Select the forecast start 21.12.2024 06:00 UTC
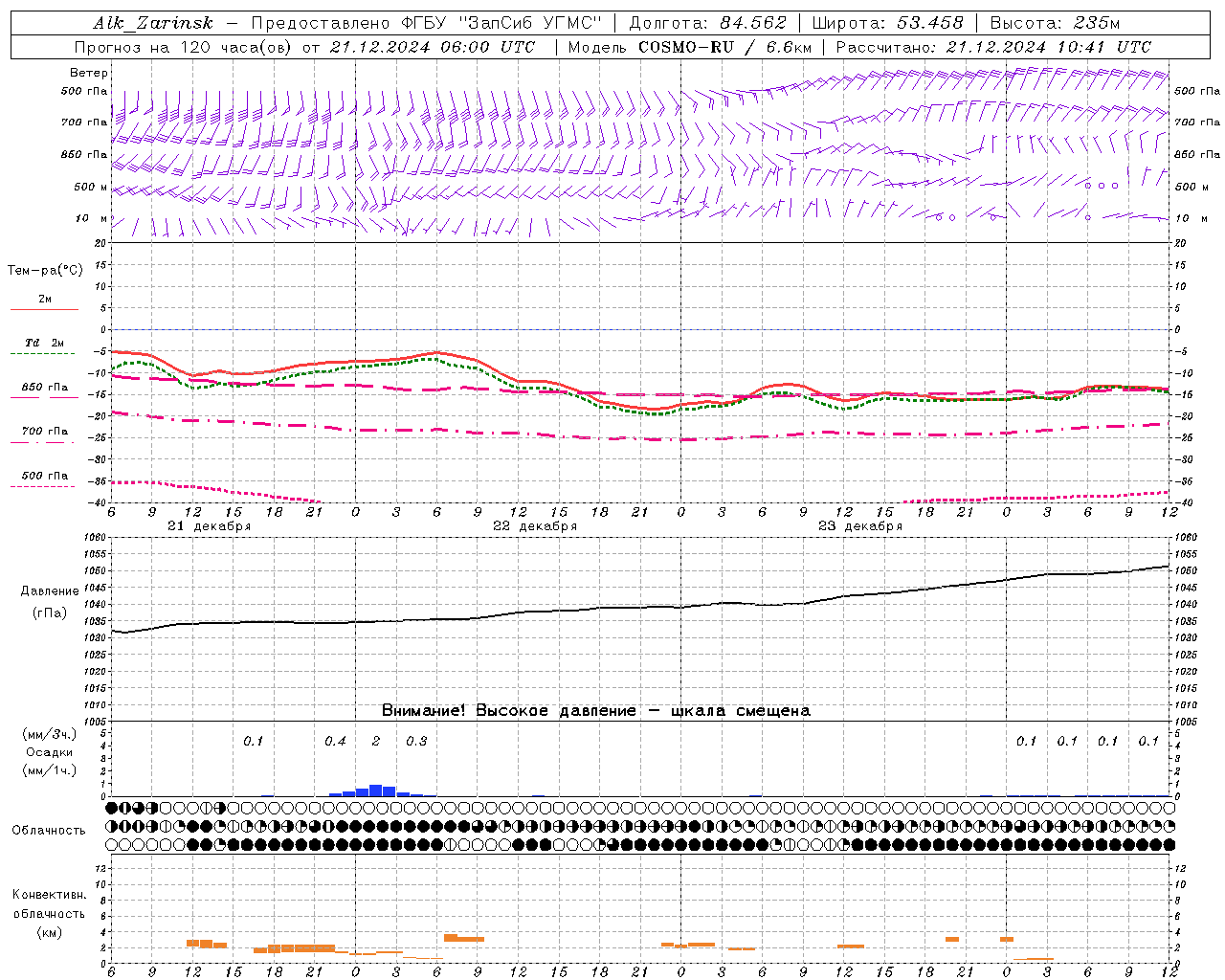Screen dimensions: 1225x980 tap(432, 47)
